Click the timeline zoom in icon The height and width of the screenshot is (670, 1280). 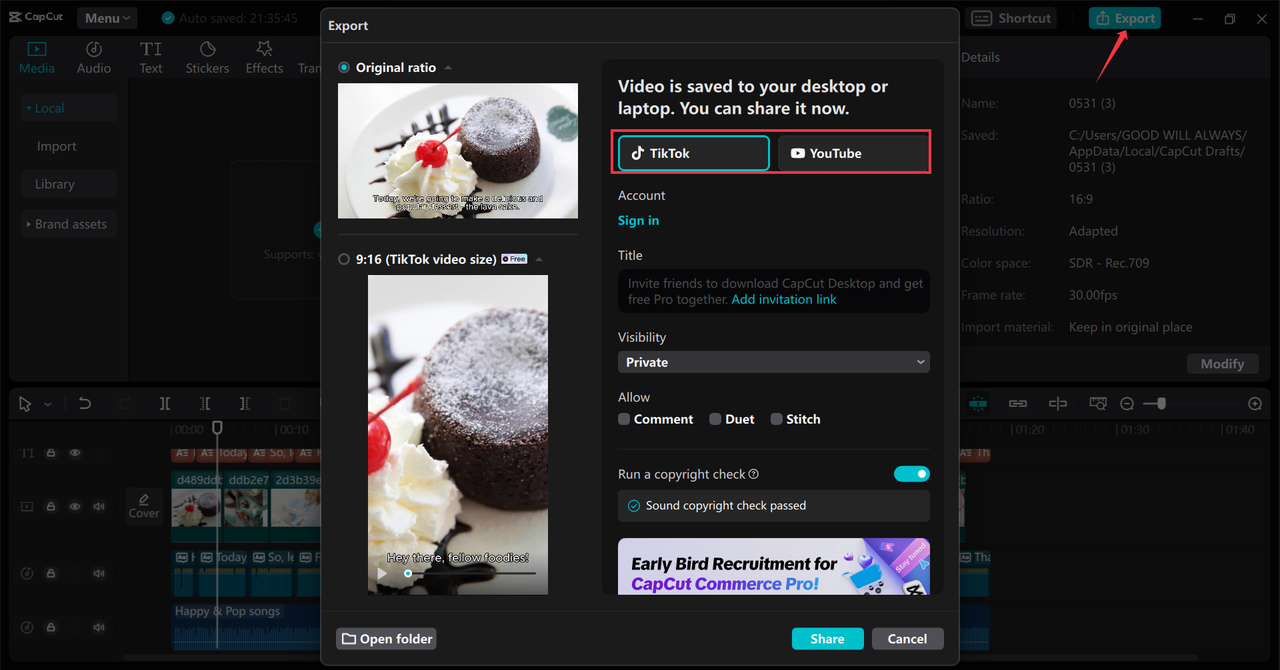[1255, 404]
